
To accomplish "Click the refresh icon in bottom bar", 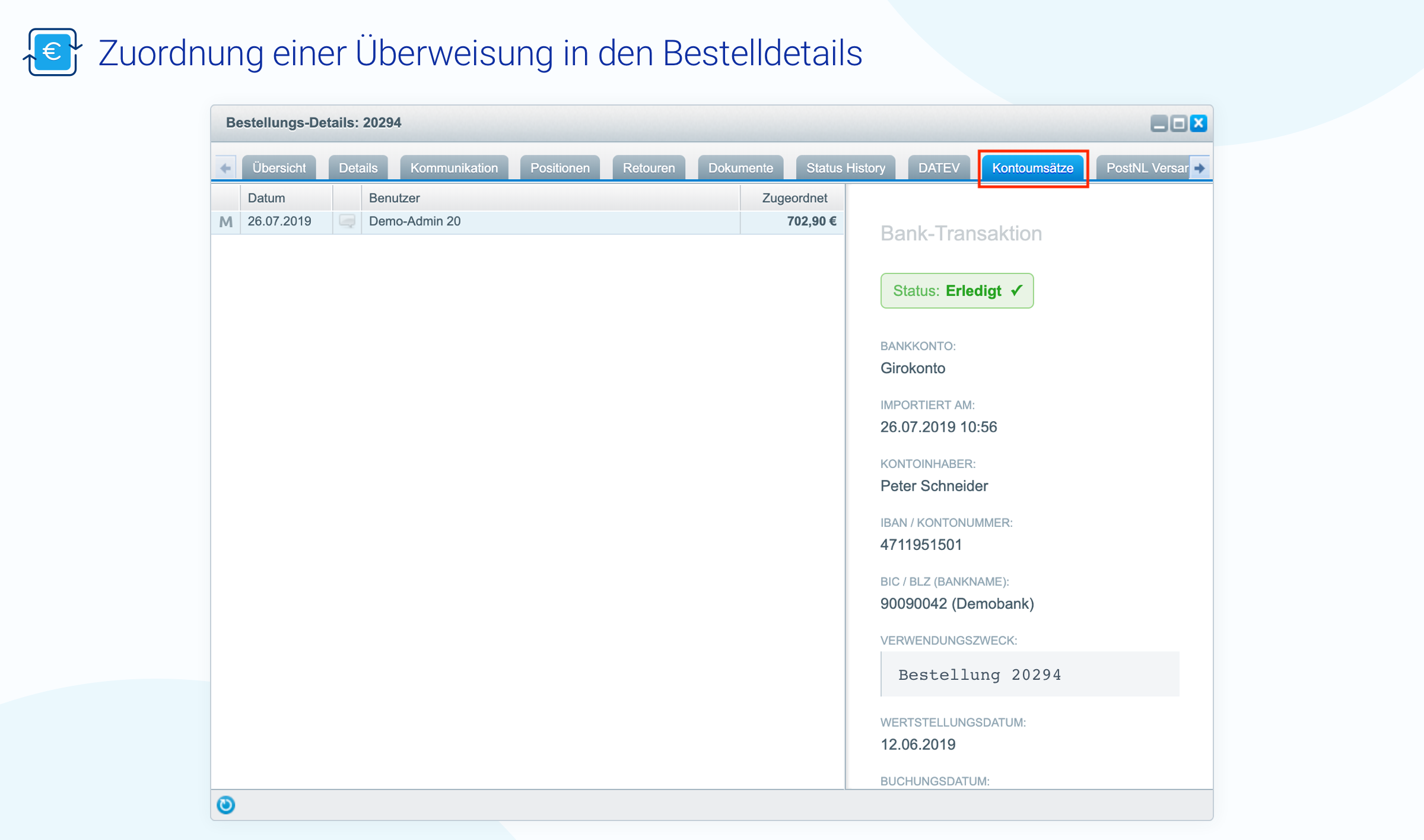I will click(x=226, y=805).
